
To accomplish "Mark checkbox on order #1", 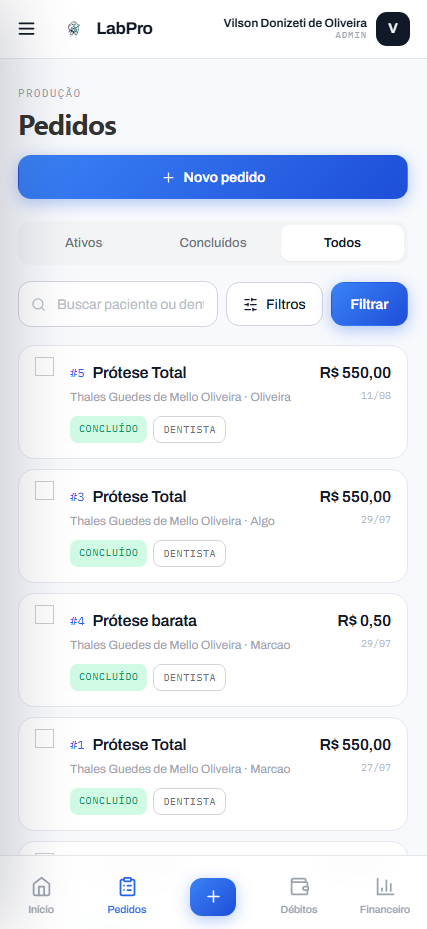I will tap(44, 738).
